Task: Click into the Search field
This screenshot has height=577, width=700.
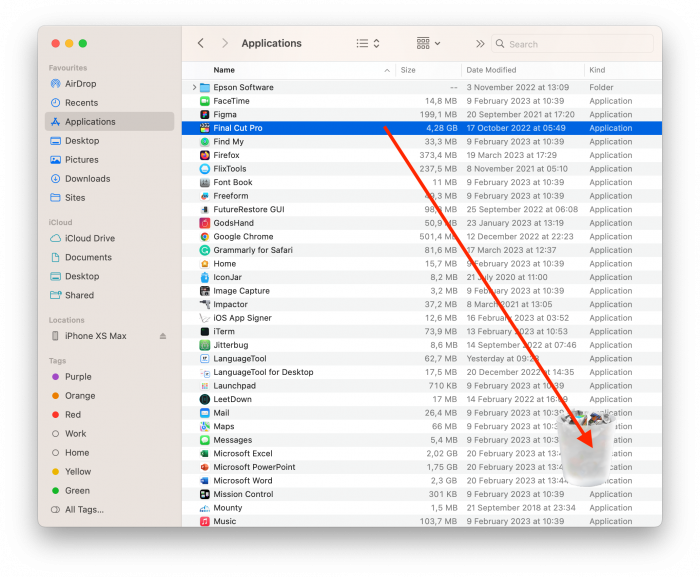Action: 572,44
